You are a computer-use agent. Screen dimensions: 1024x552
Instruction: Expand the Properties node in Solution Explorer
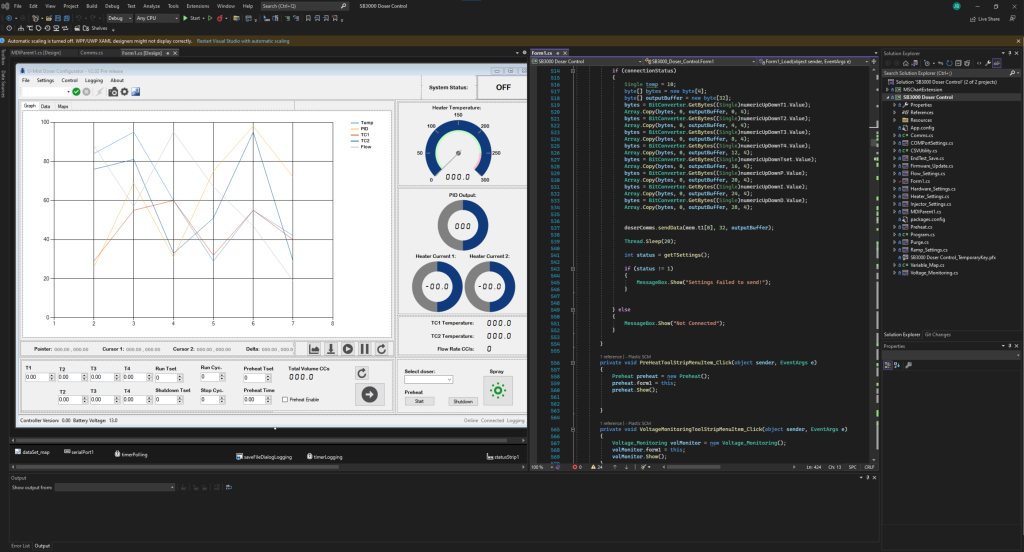895,104
